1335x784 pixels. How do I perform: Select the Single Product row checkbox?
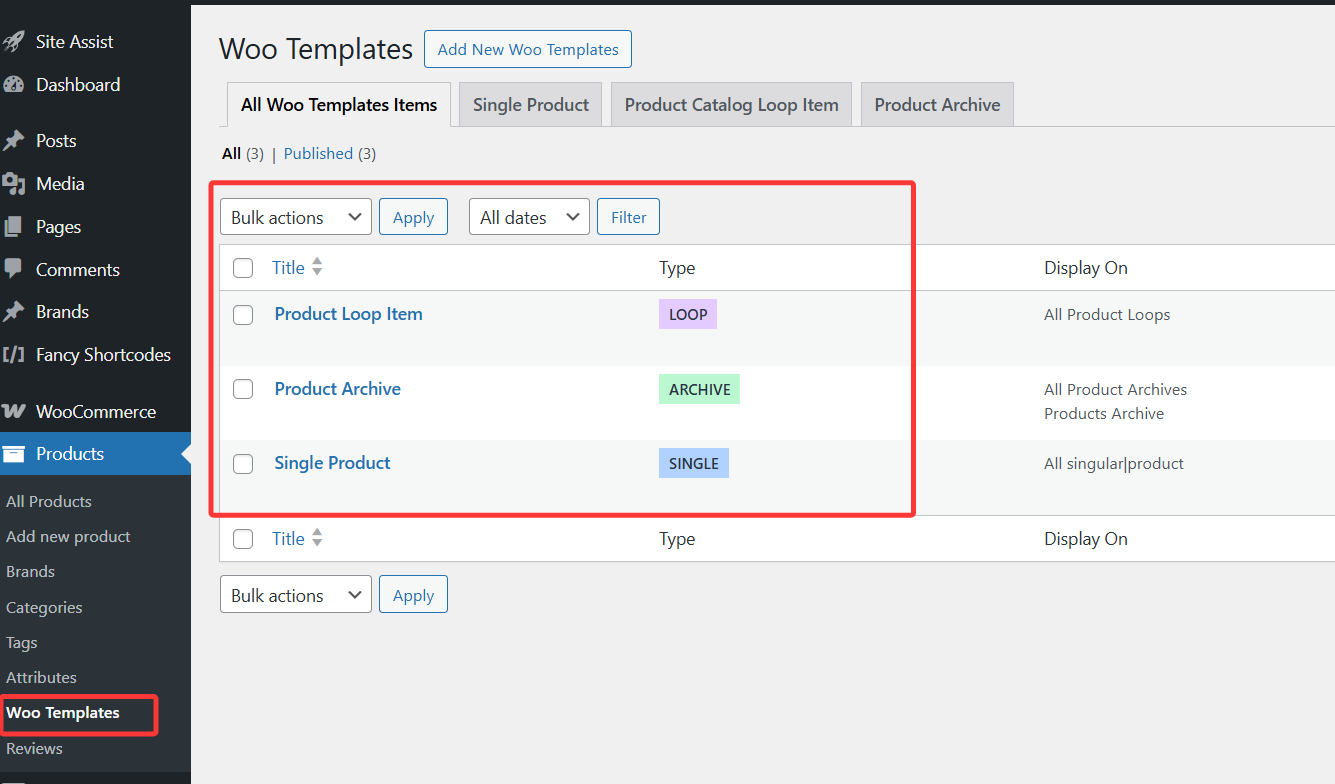(243, 464)
